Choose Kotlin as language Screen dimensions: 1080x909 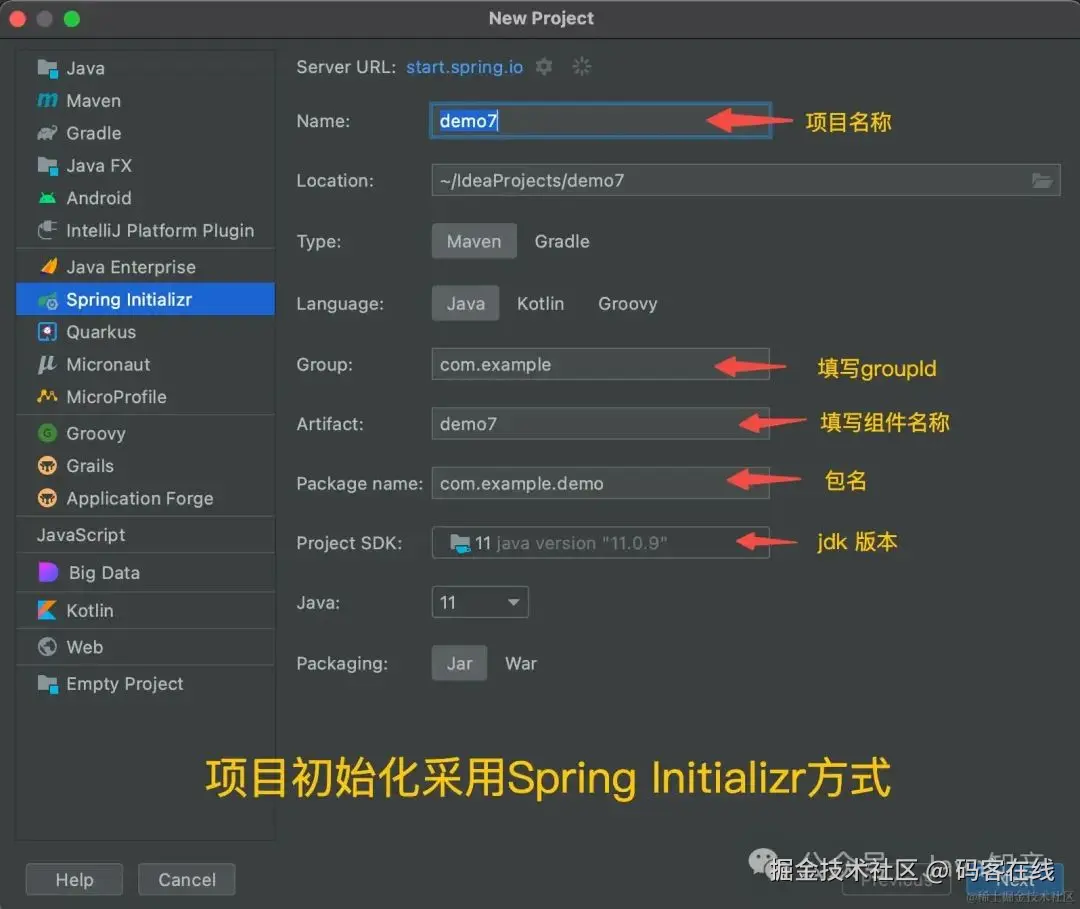click(541, 303)
